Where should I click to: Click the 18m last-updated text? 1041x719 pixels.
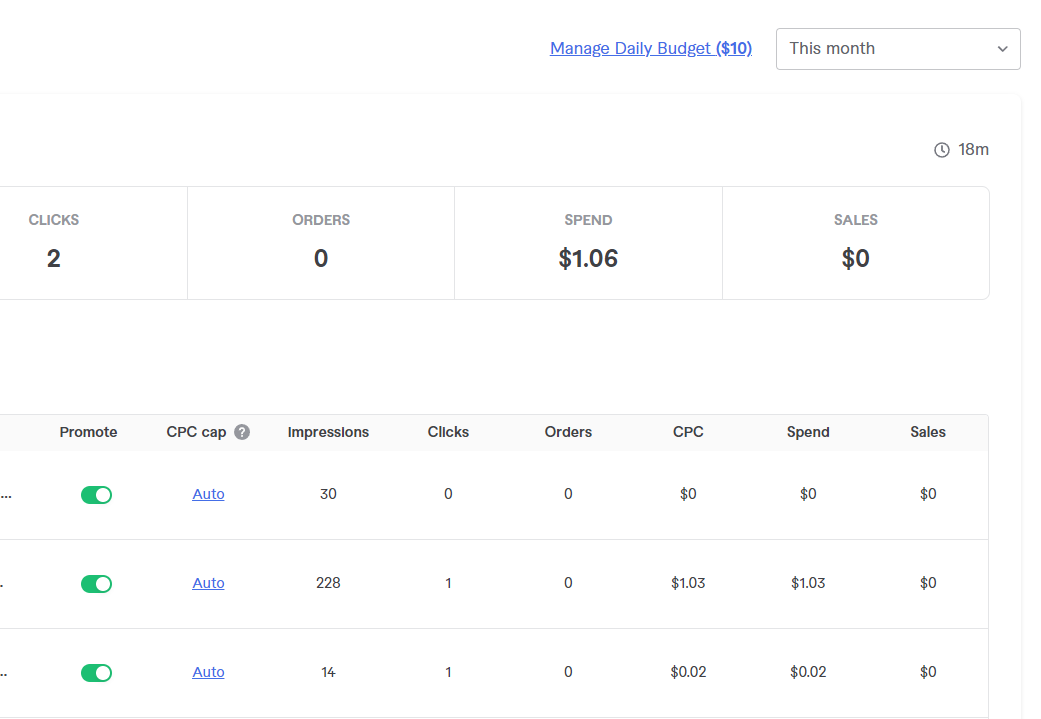pos(973,150)
